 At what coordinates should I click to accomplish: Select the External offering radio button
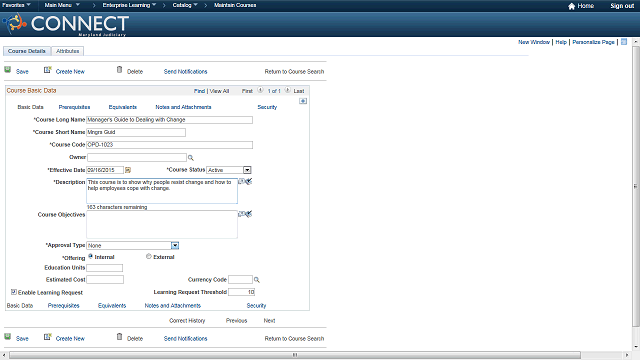(149, 256)
